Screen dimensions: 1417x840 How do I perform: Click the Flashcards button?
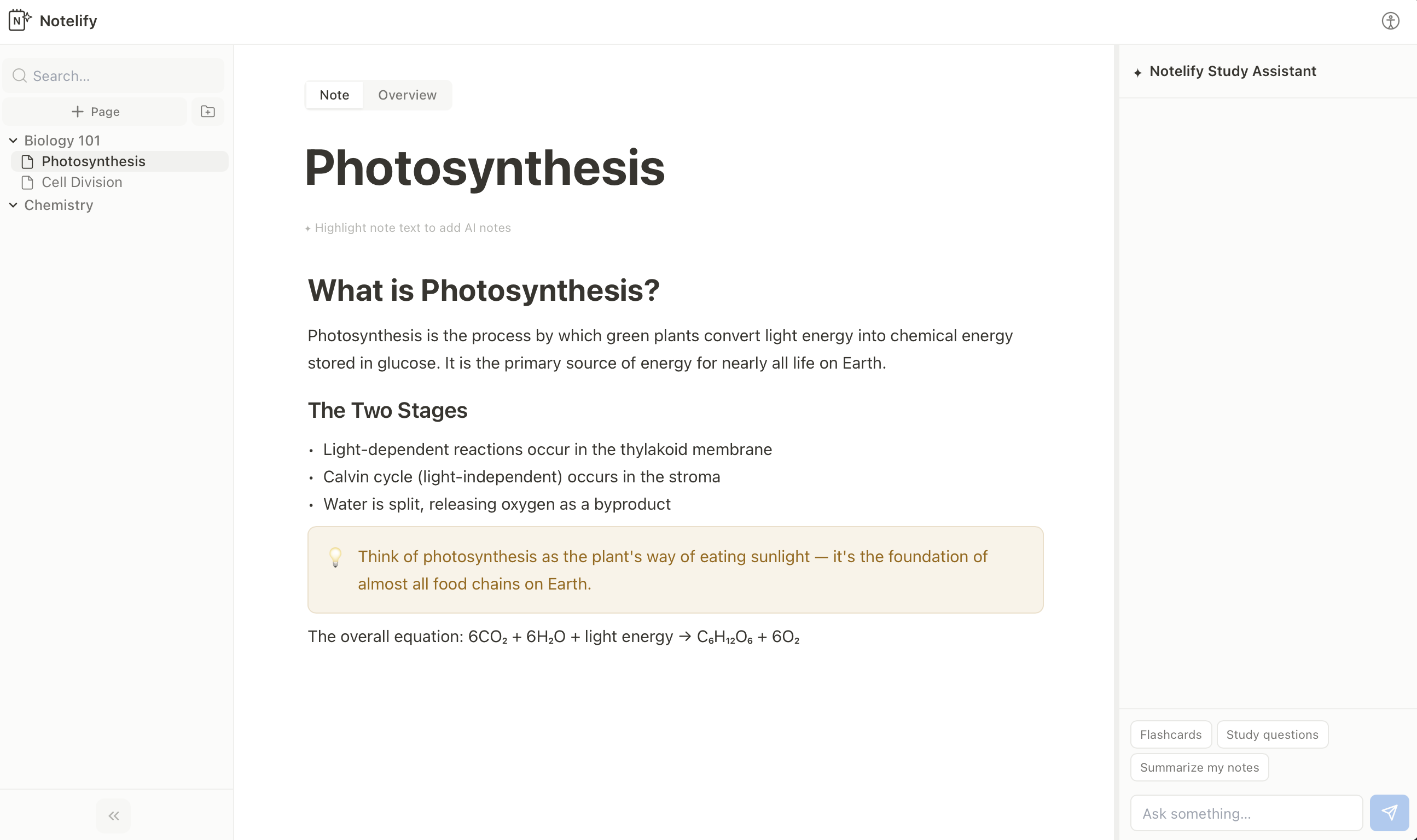(1170, 734)
